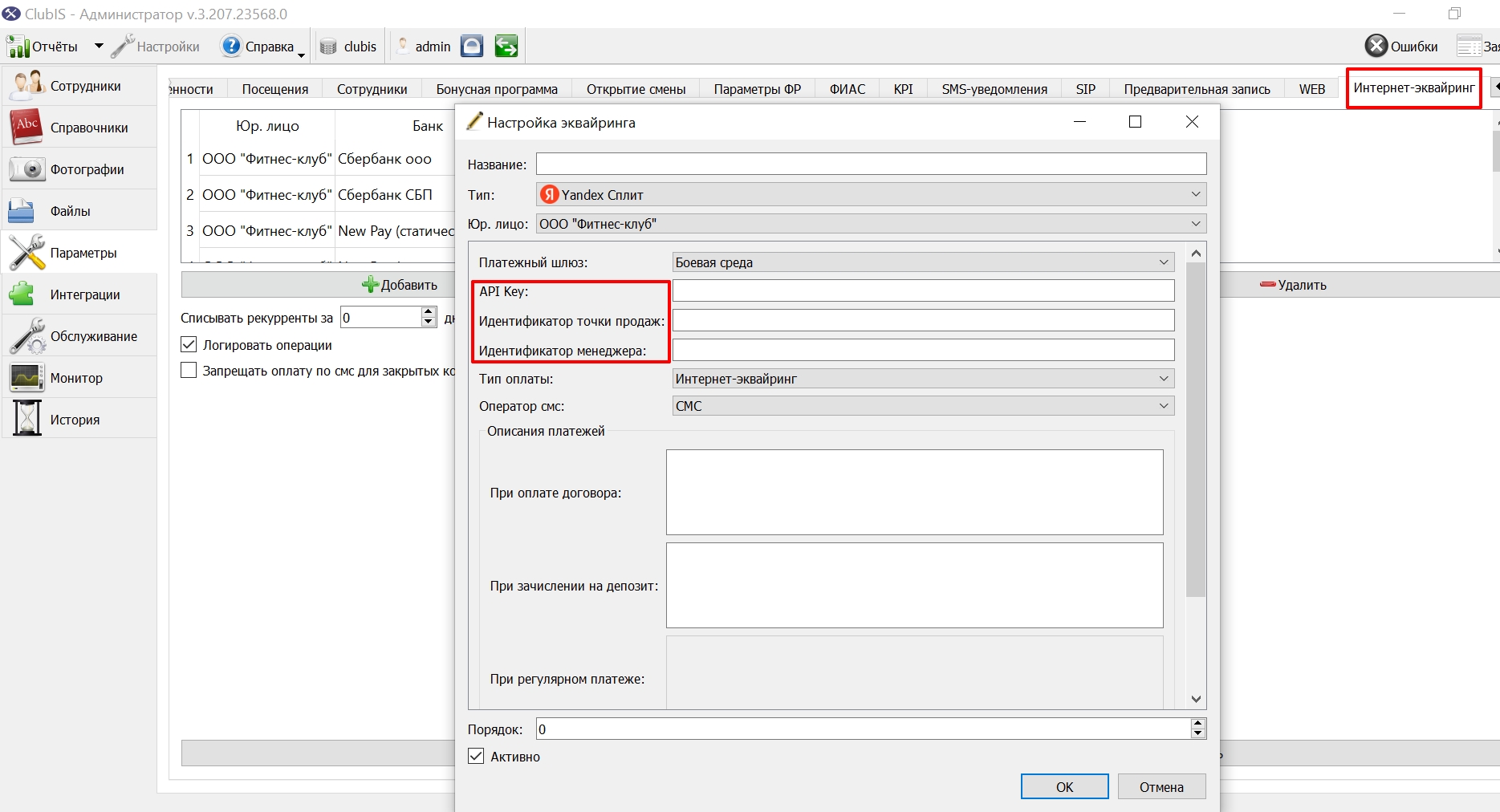Open Фотографии camera icon in sidebar
This screenshot has width=1500, height=812.
26,169
